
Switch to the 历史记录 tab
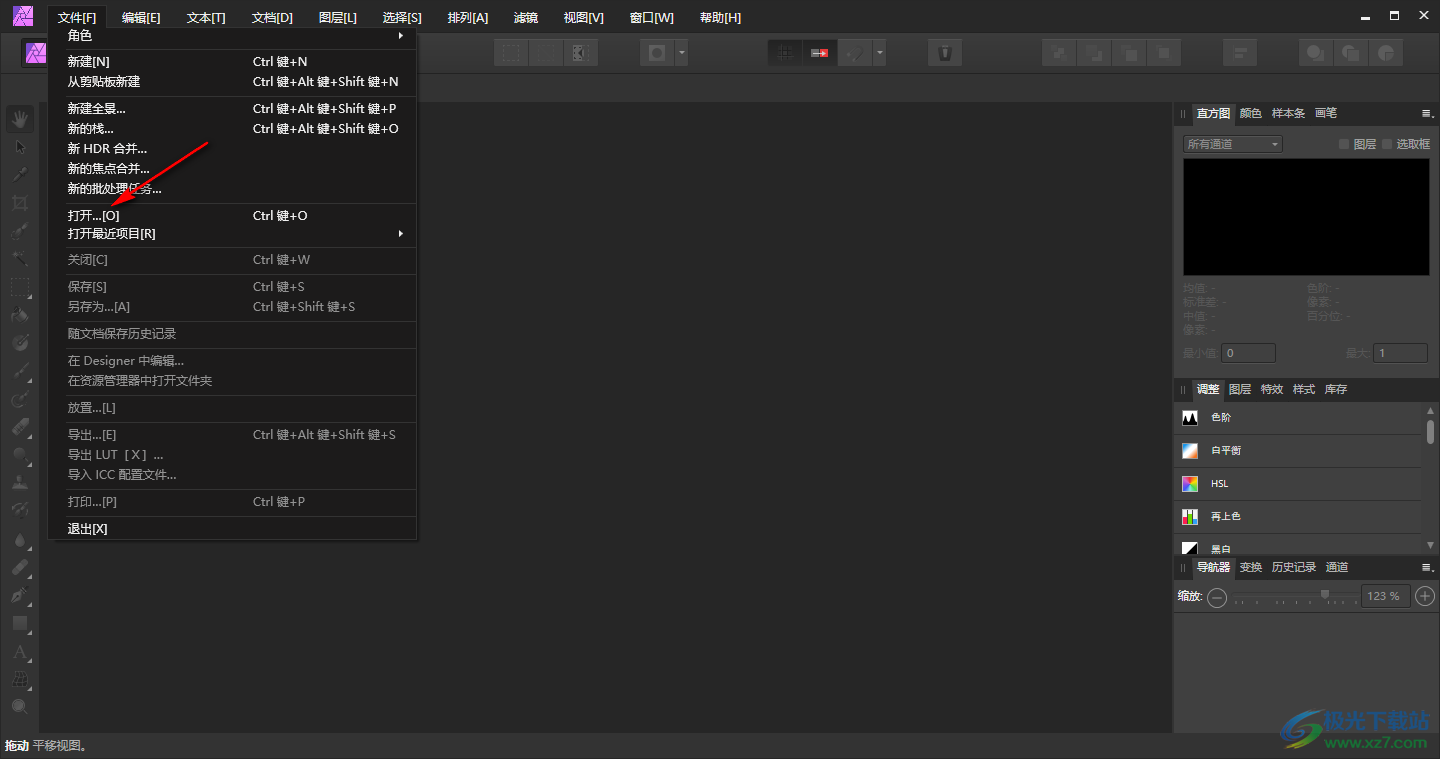(x=1293, y=567)
